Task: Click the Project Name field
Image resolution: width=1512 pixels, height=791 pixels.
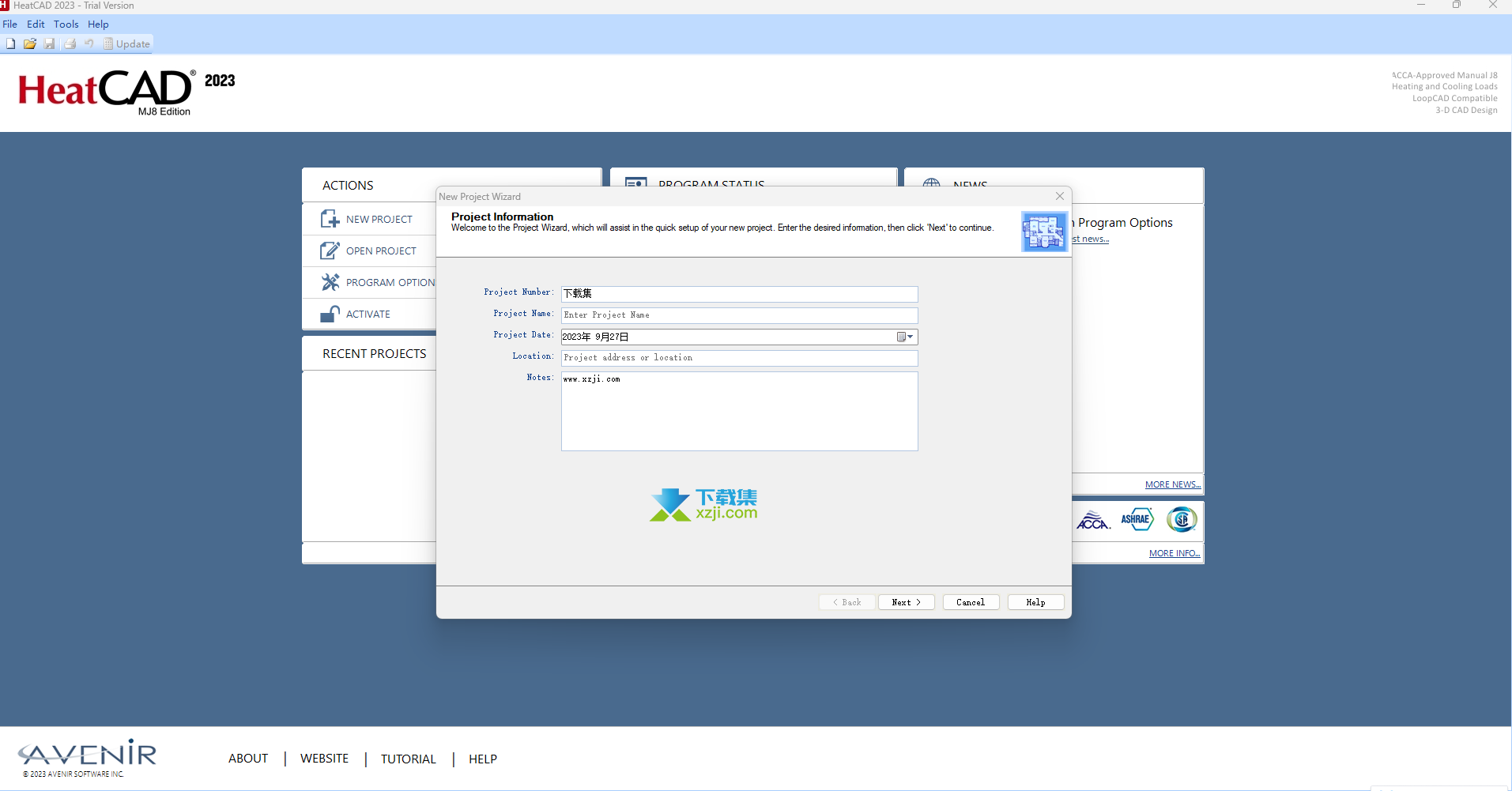Action: click(x=739, y=315)
